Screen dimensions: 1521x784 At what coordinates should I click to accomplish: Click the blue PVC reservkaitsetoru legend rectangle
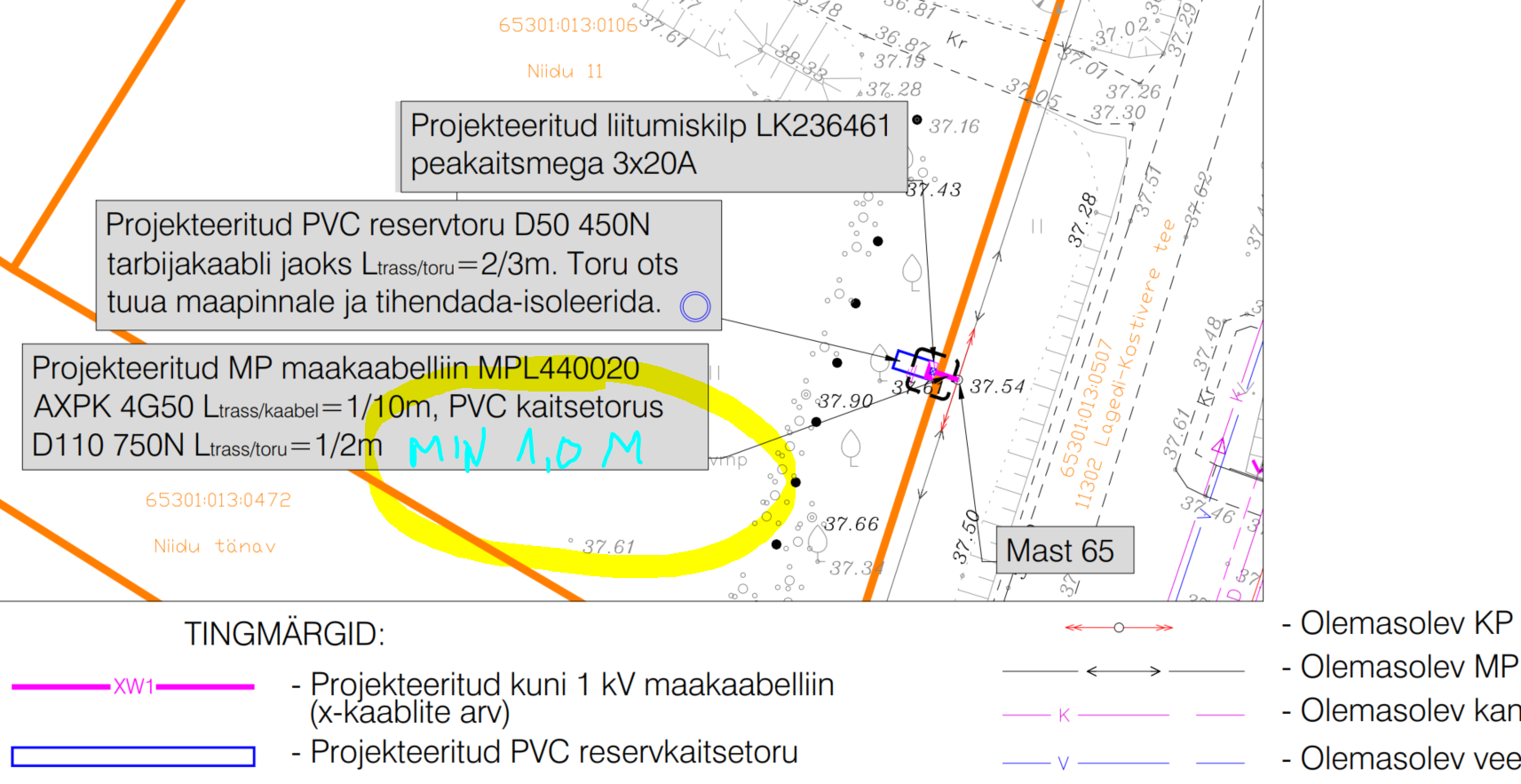coord(133,756)
